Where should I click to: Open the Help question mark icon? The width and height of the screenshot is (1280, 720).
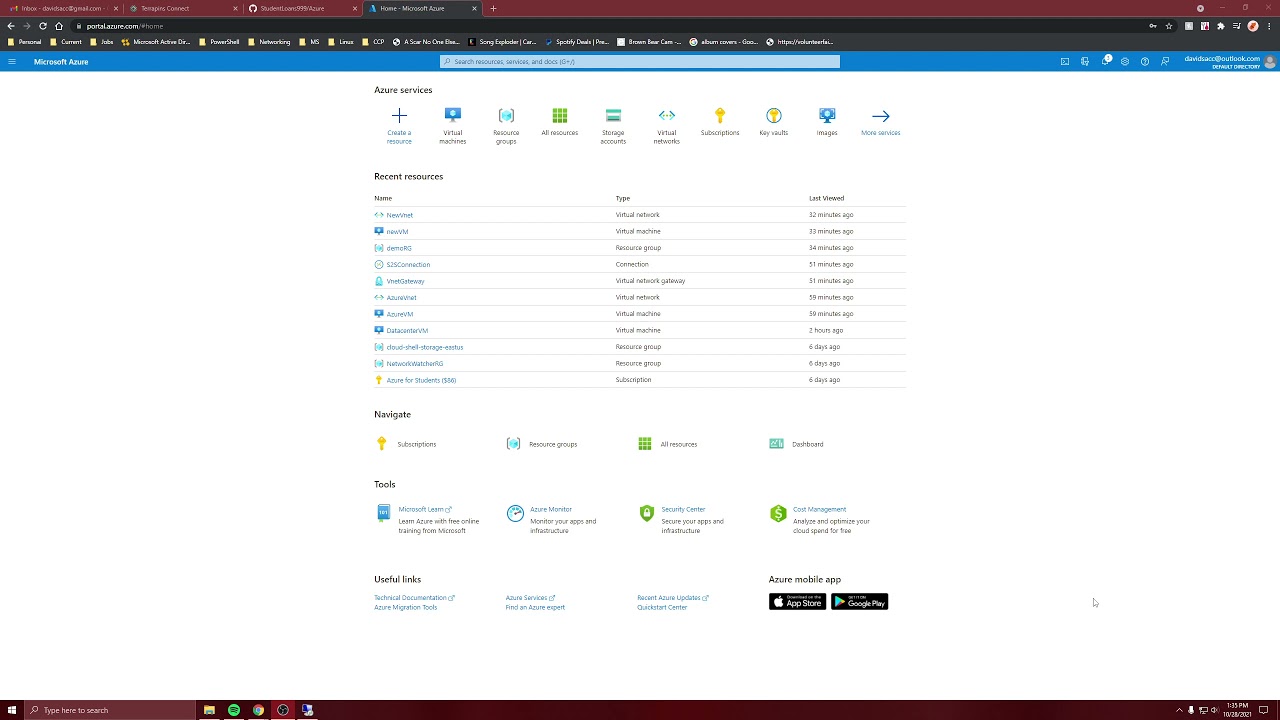1145,62
